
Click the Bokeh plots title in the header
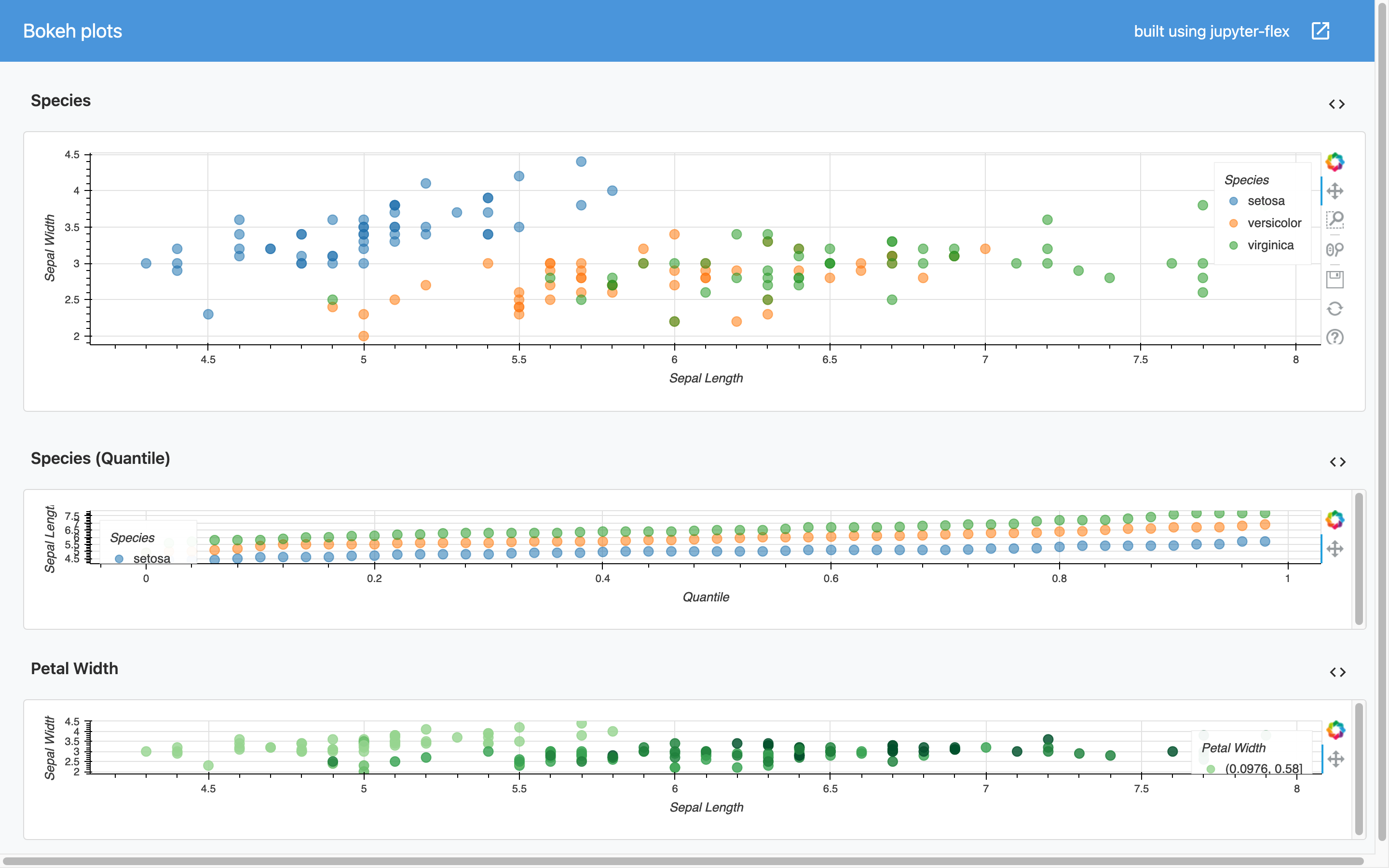point(72,31)
